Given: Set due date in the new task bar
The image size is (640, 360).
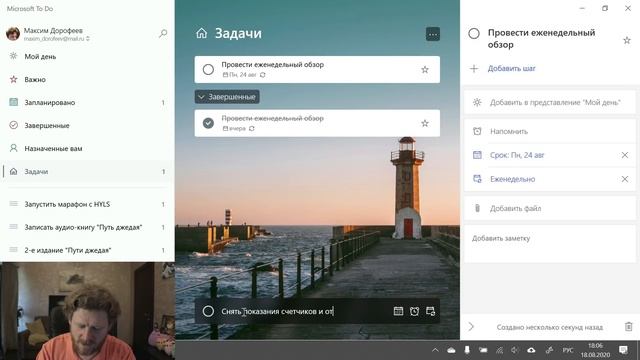Looking at the screenshot, I should (x=398, y=311).
